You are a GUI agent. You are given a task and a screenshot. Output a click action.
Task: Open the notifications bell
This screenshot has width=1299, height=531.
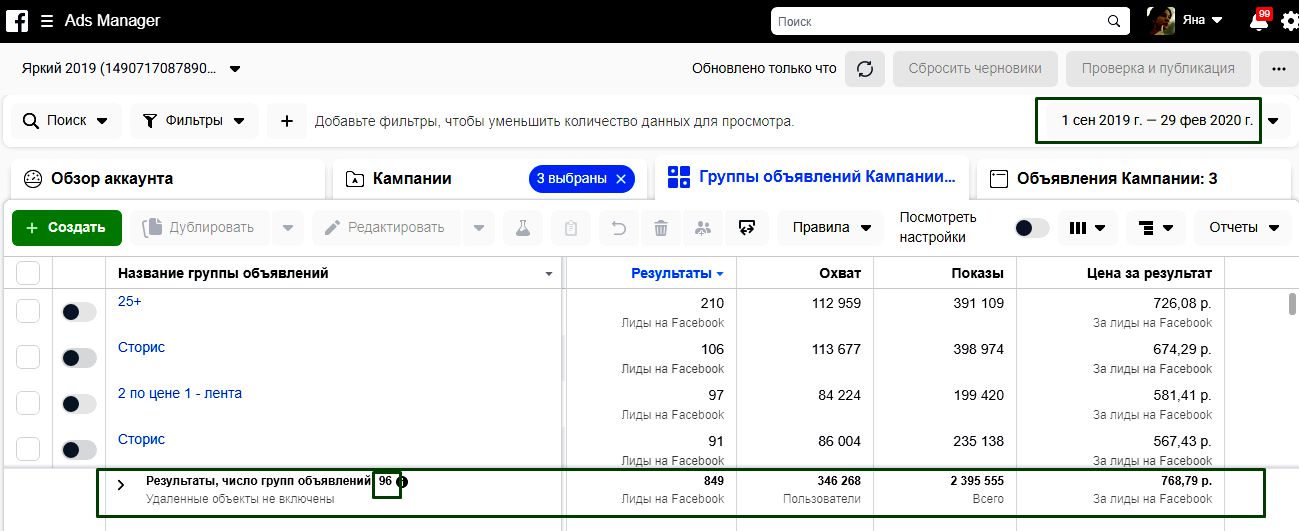1259,22
